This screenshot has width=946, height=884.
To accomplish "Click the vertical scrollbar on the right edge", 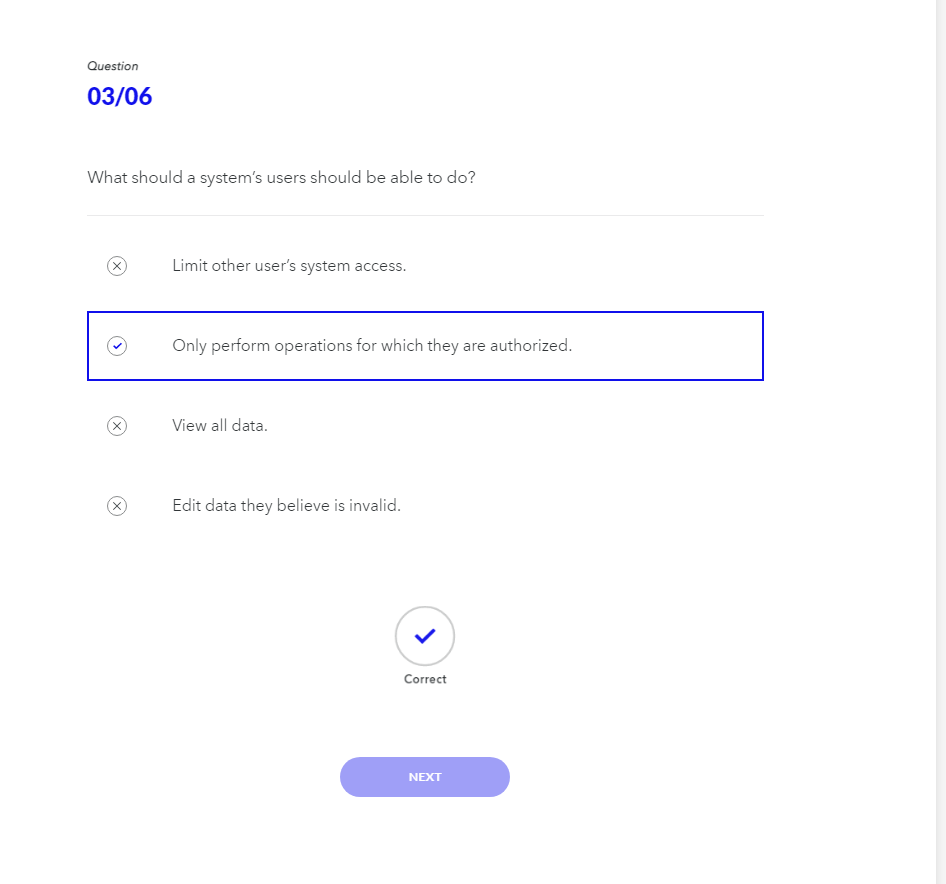I will [940, 440].
